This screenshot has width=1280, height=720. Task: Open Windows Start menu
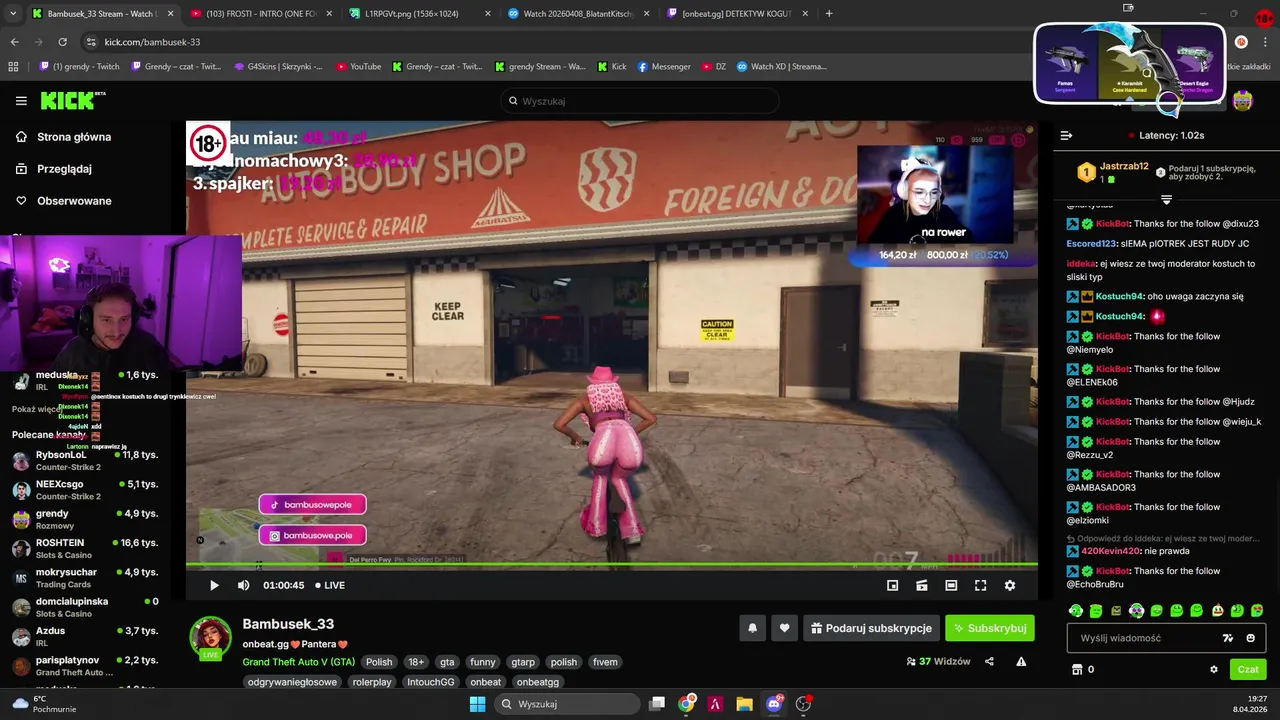(477, 704)
